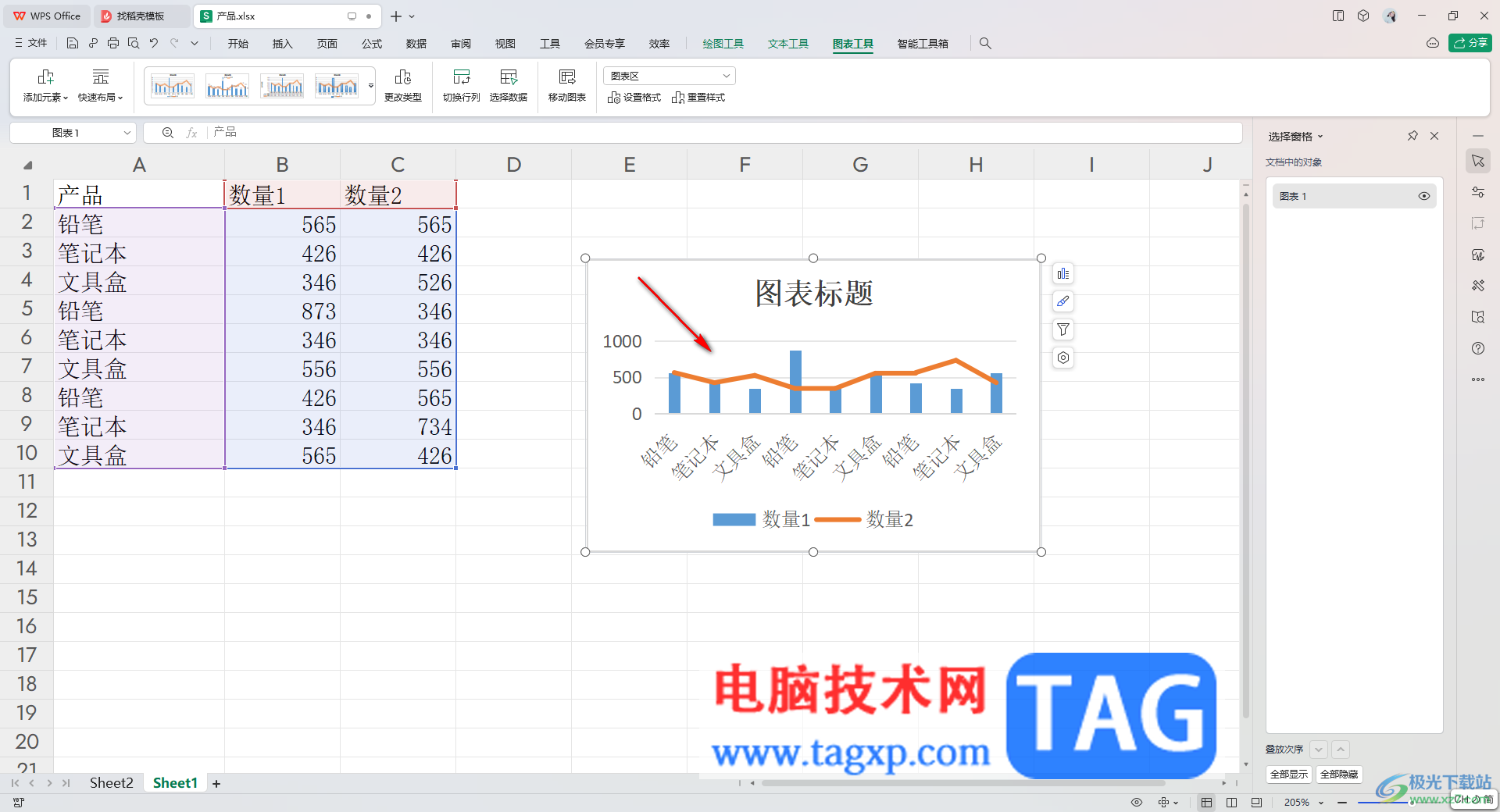Select the fourth chart style thumbnail
This screenshot has height=812, width=1500.
point(337,86)
